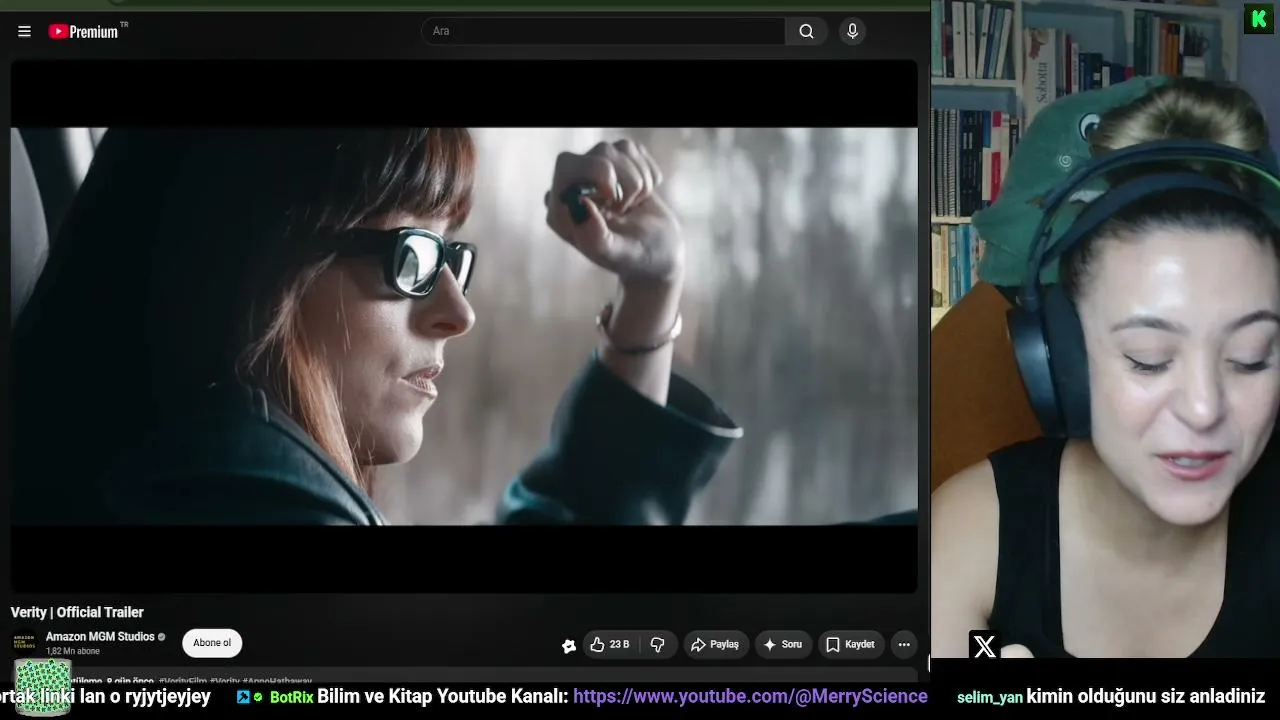The height and width of the screenshot is (720, 1280).
Task: Open the MerryScience YouTube channel link
Action: pyautogui.click(x=750, y=696)
